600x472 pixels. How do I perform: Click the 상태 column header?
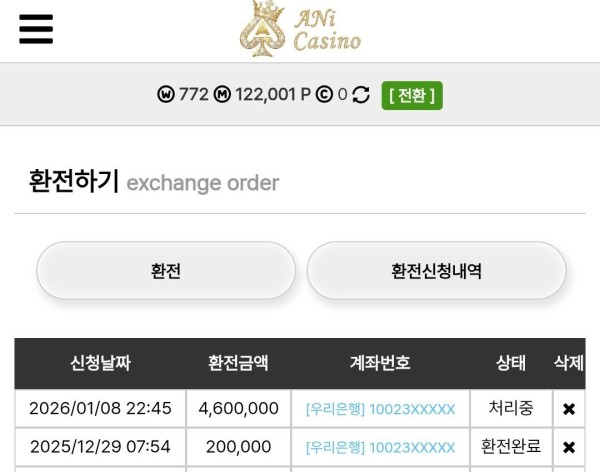click(x=511, y=363)
